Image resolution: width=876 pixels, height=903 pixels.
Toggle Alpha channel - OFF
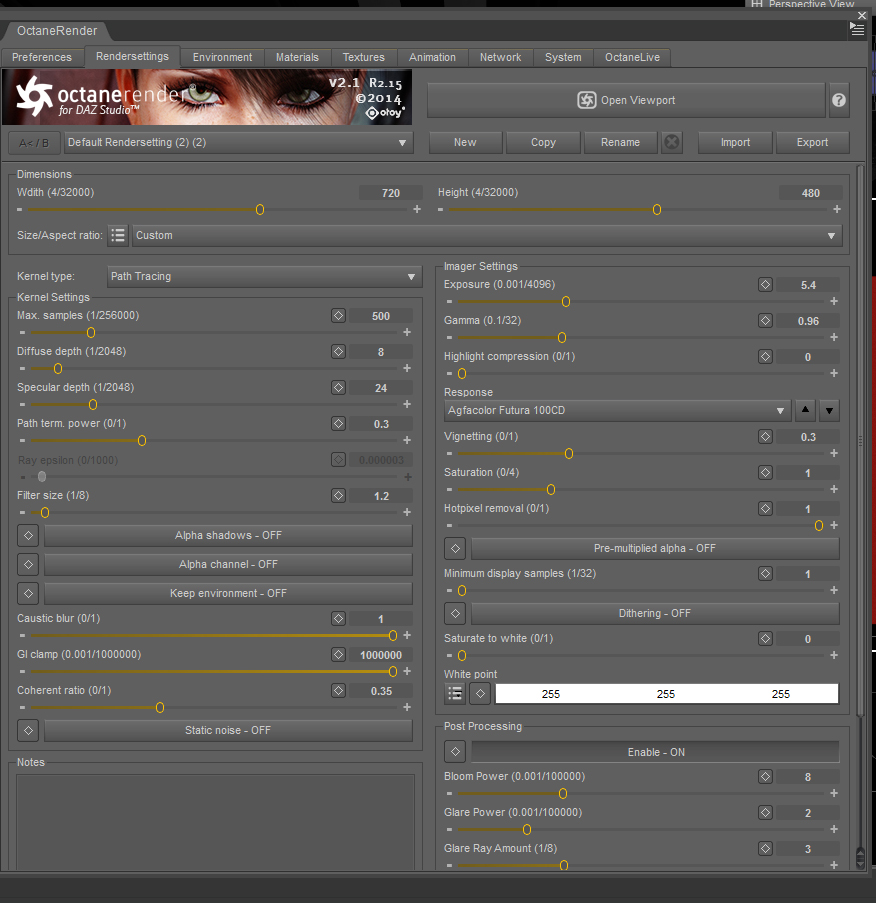pos(228,564)
